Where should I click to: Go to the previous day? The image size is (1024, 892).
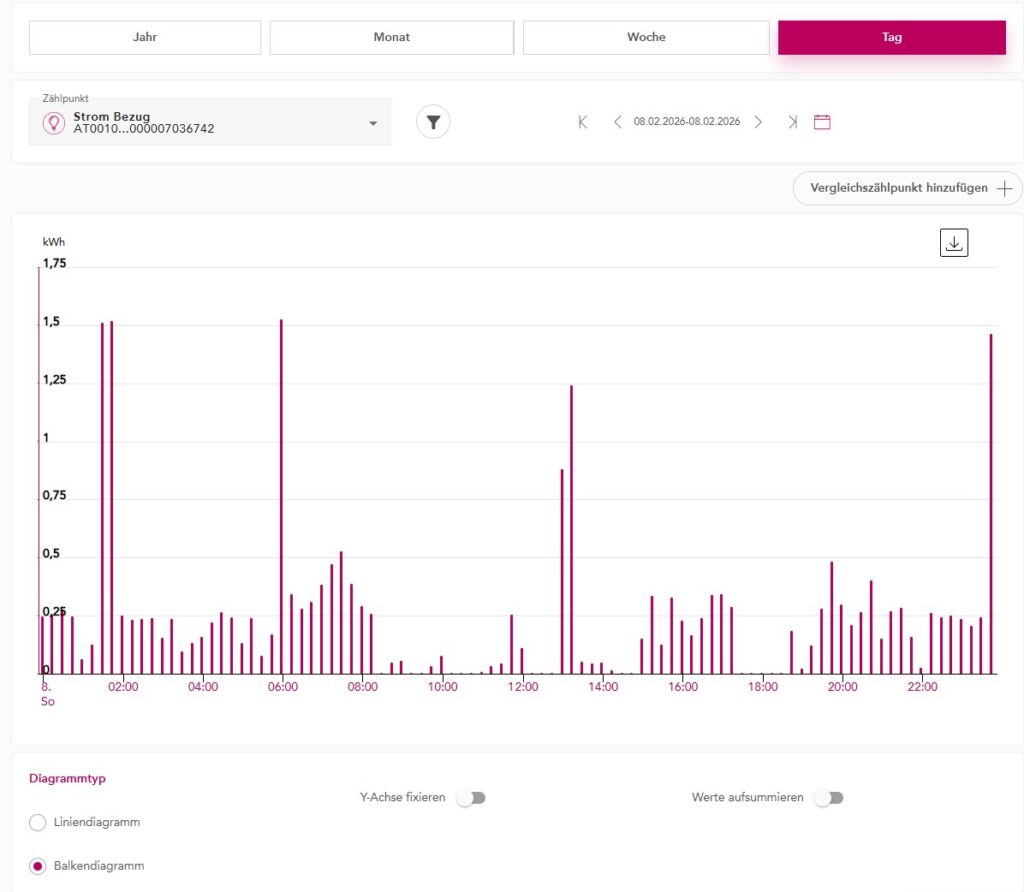pyautogui.click(x=617, y=122)
